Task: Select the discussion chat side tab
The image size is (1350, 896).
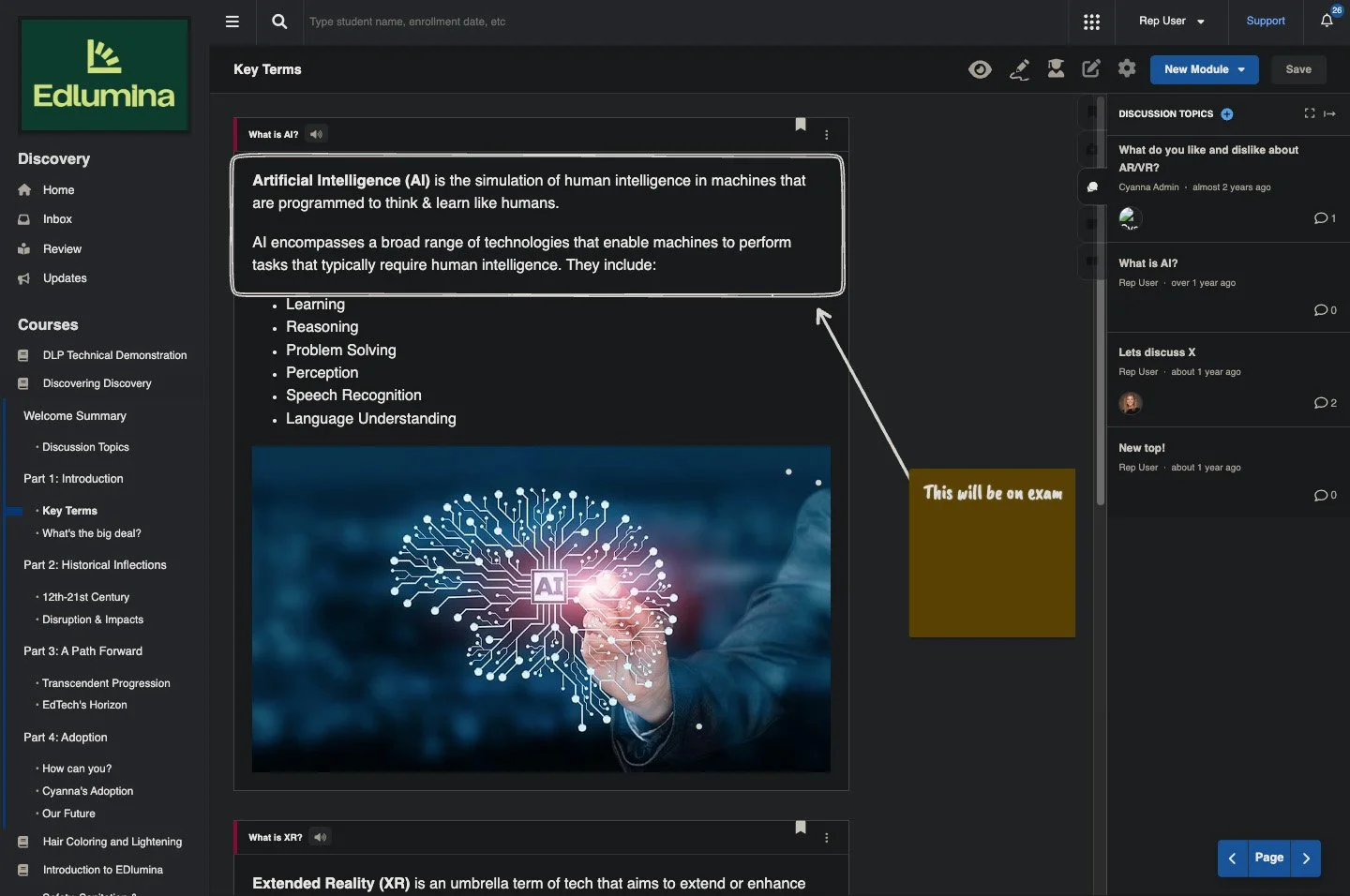Action: tap(1091, 187)
